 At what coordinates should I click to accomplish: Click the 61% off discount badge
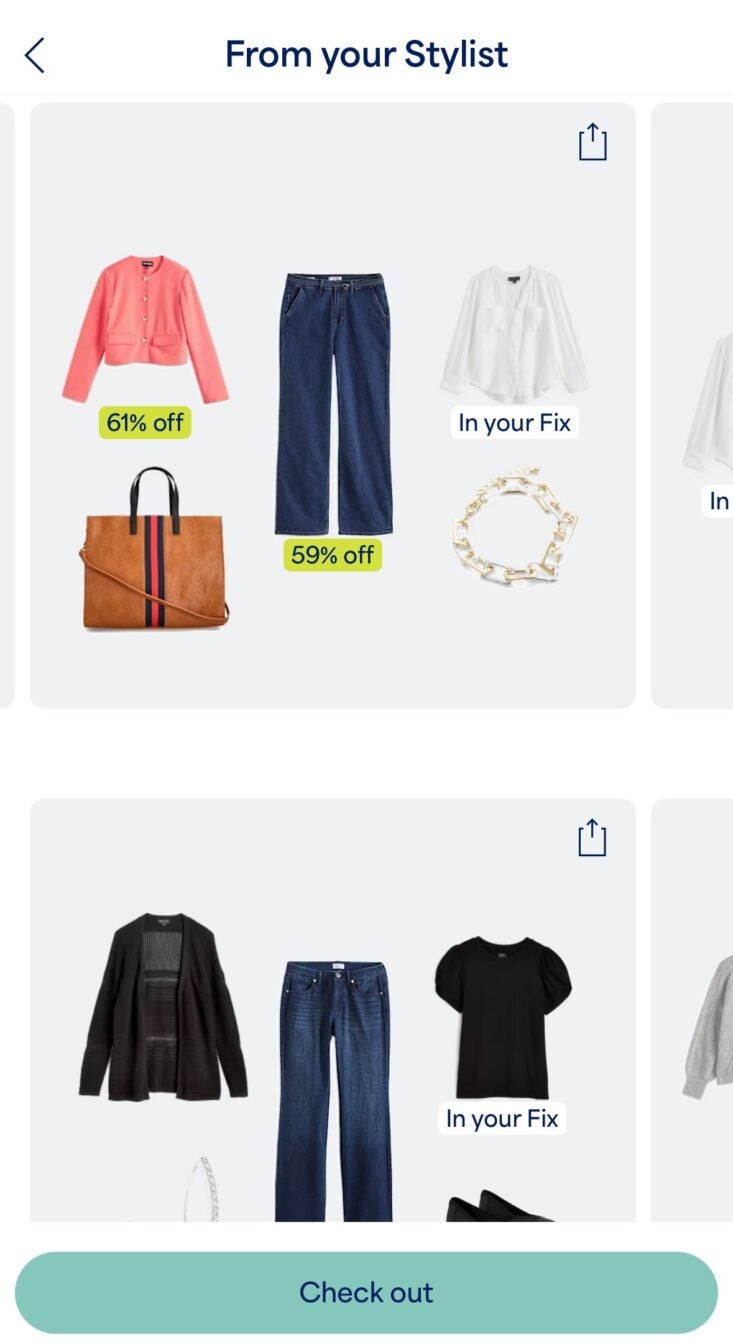145,423
